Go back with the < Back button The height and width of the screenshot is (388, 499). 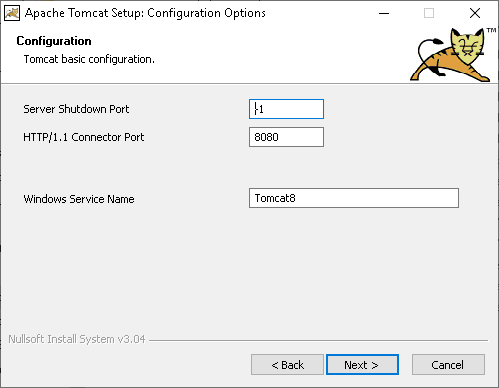(287, 365)
